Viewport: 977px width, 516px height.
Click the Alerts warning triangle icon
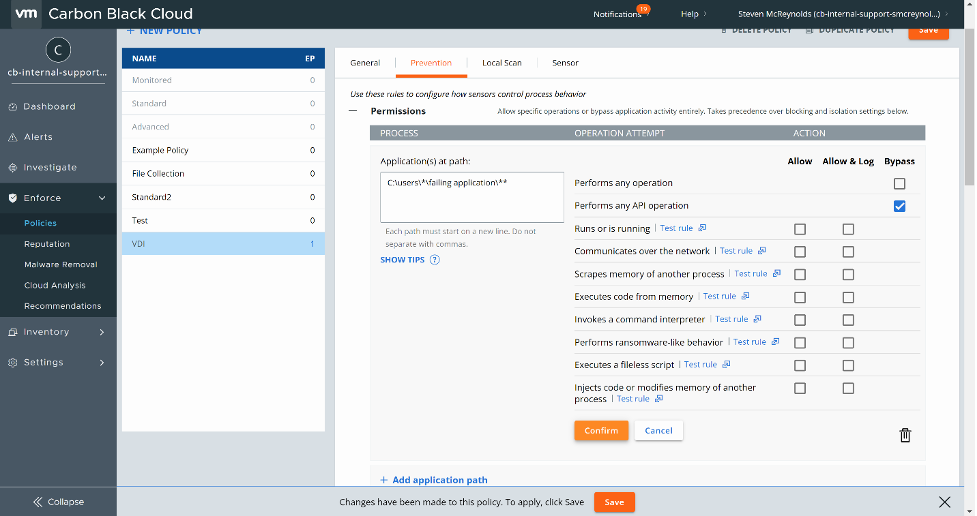[12, 137]
